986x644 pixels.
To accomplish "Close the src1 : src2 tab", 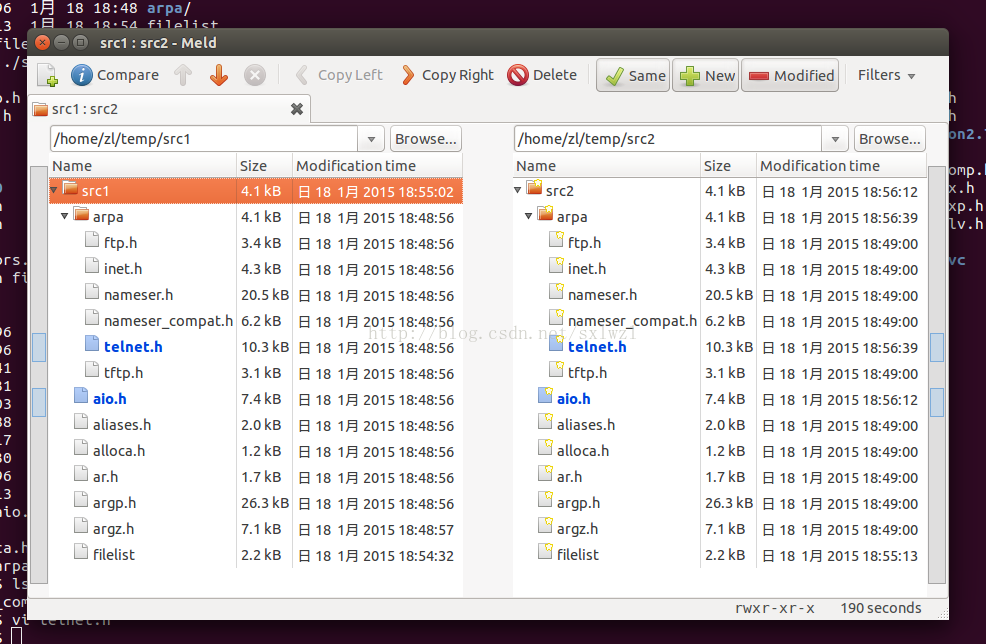I will 297,109.
